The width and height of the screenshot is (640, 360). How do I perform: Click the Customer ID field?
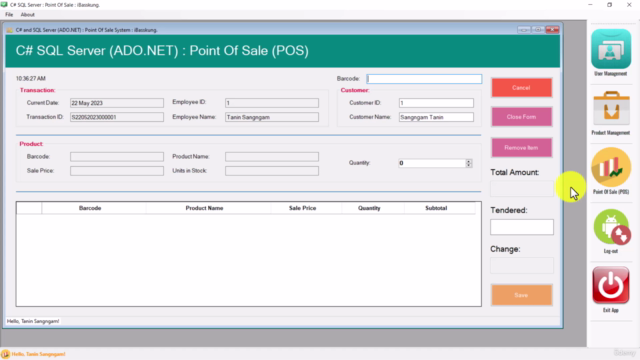436,103
